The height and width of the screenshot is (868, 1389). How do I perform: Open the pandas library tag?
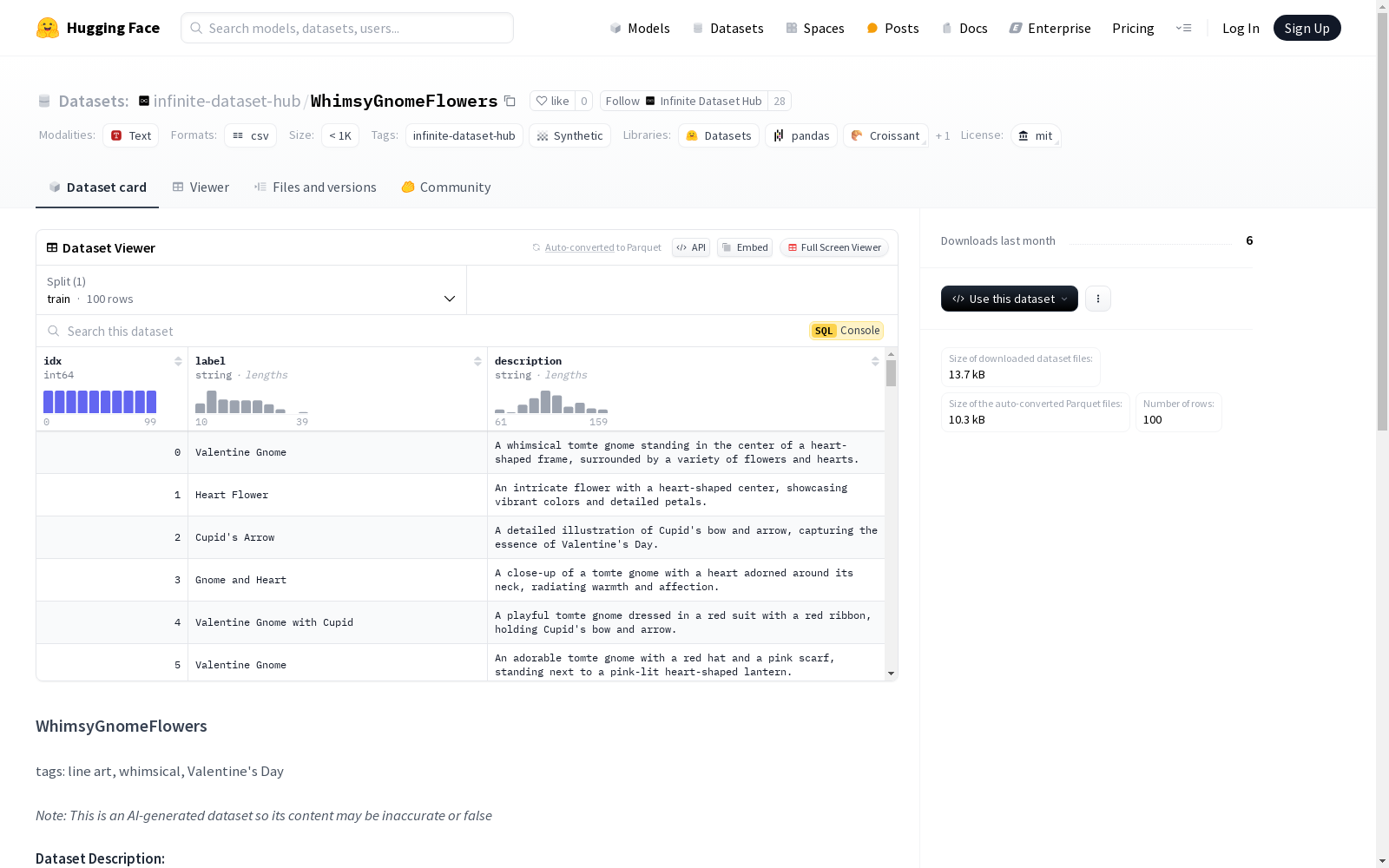801,135
